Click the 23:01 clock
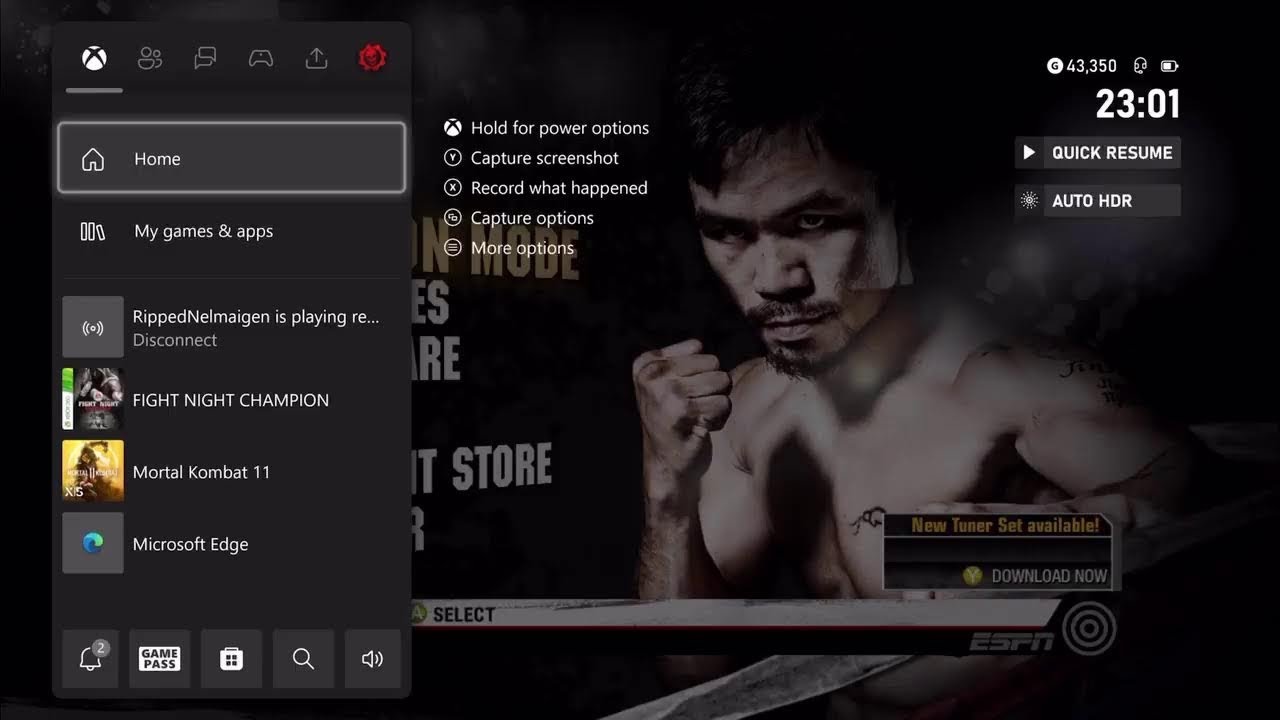Screen dimensions: 1280x720 point(1138,104)
